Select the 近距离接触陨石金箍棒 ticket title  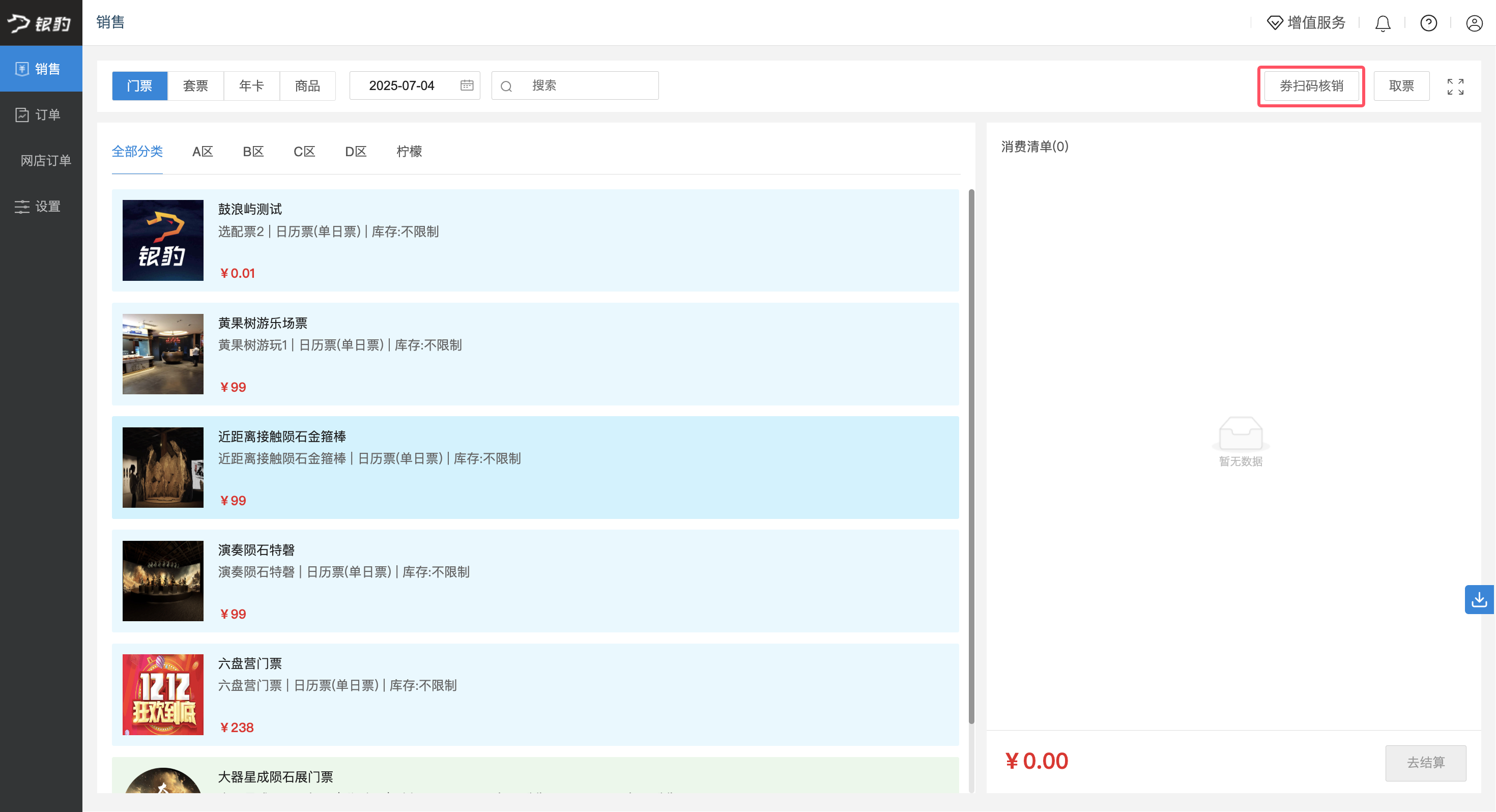click(x=282, y=436)
